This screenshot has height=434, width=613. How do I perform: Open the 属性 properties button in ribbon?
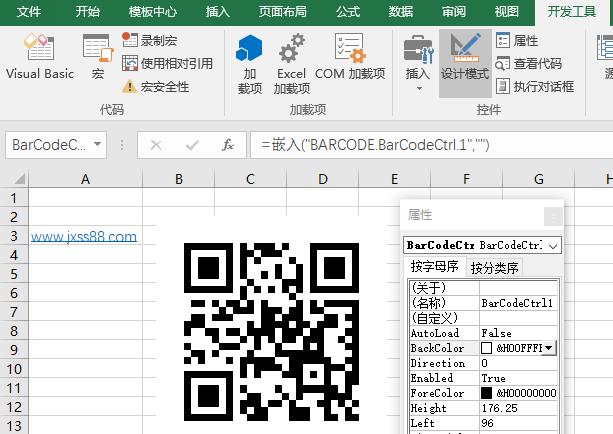517,40
